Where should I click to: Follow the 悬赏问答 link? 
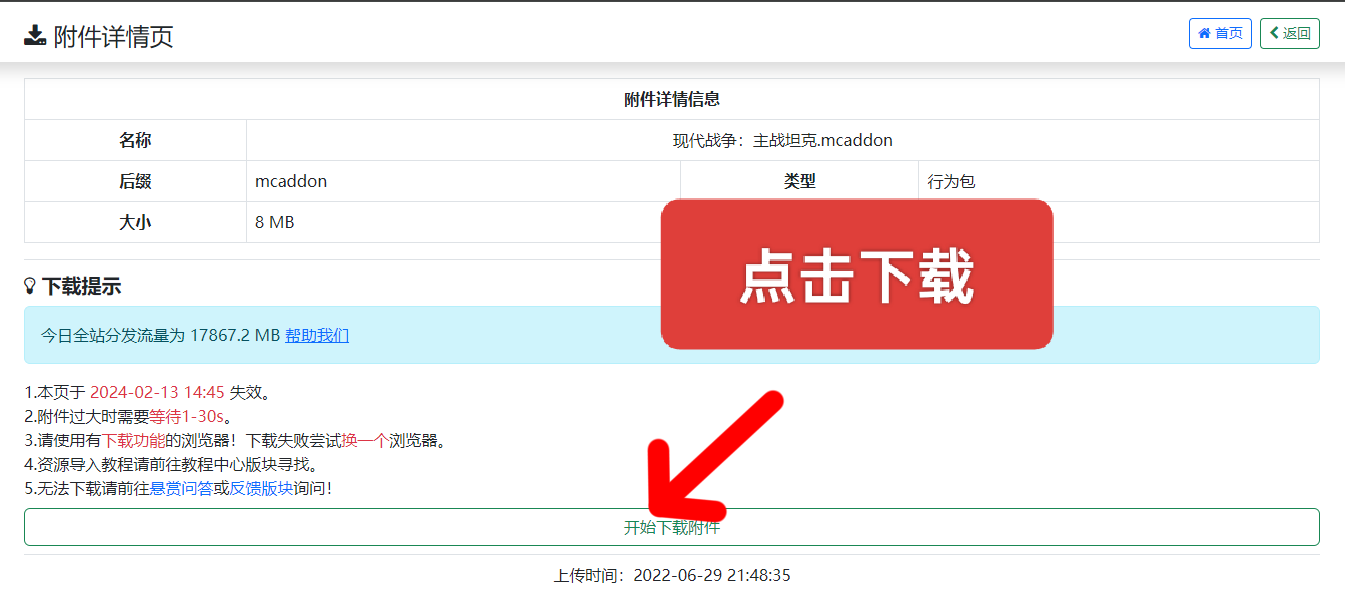(181, 488)
